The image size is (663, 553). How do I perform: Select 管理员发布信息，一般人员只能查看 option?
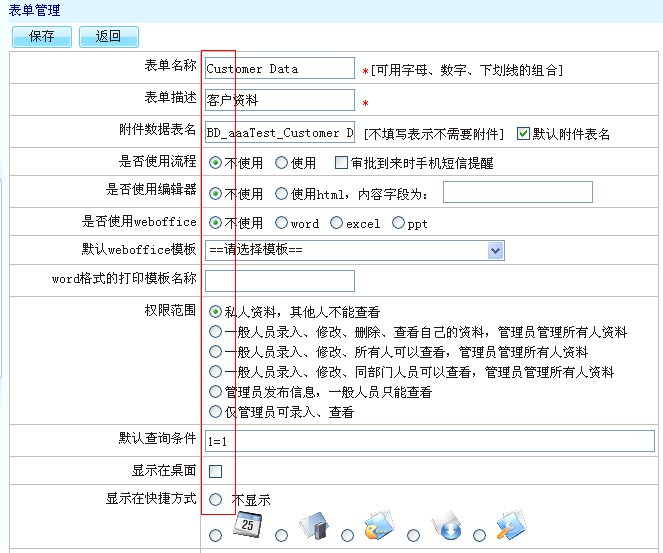pos(216,392)
